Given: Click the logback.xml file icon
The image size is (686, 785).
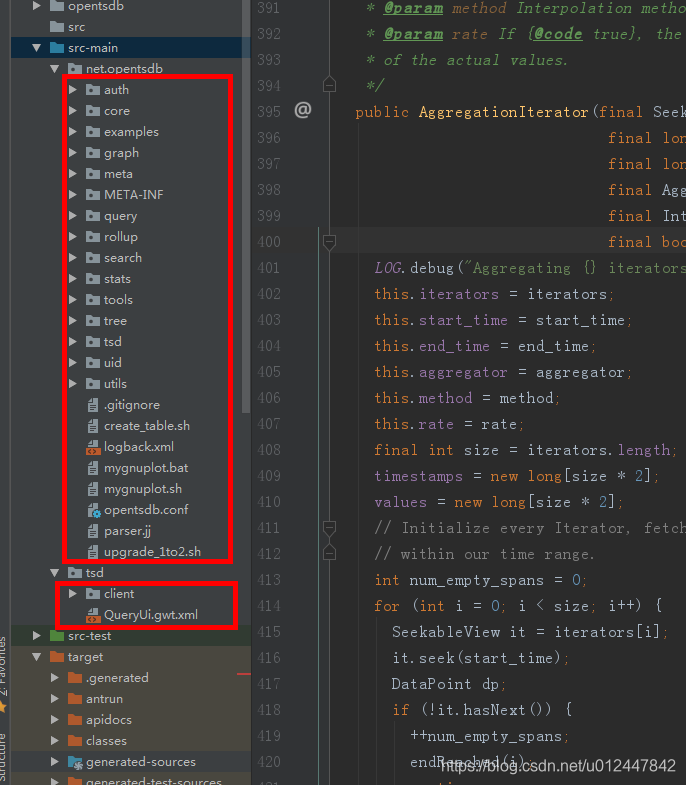Looking at the screenshot, I should [x=93, y=447].
